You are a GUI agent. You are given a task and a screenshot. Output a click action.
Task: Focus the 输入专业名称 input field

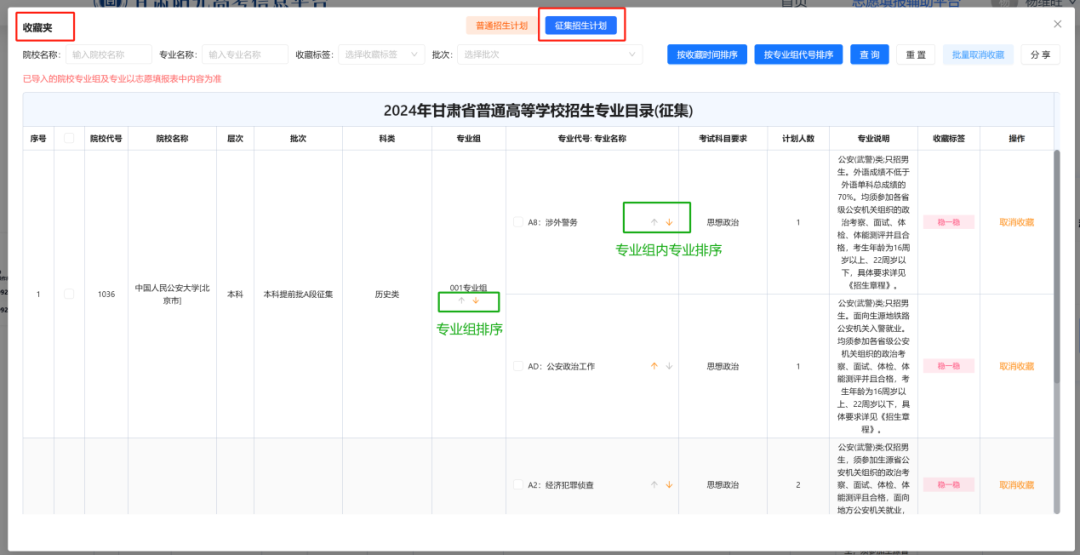245,54
